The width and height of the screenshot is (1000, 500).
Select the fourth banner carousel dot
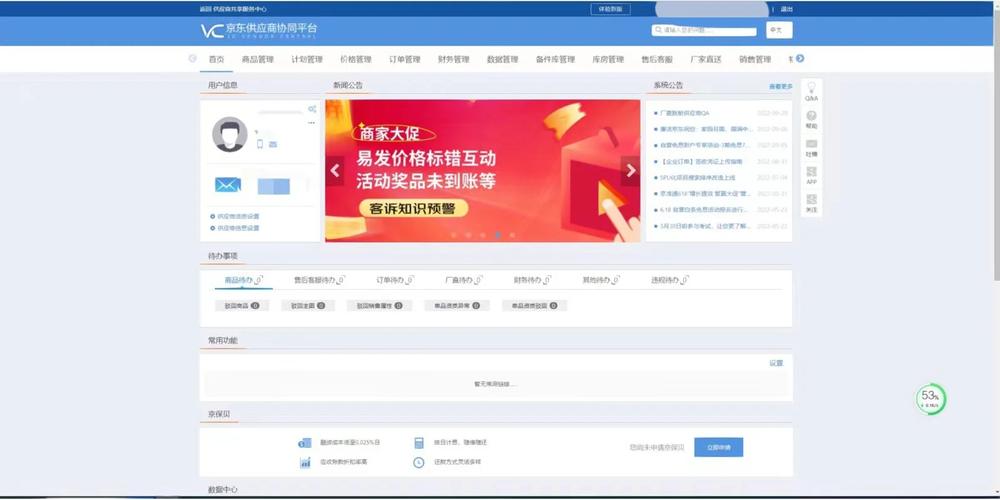click(x=497, y=235)
